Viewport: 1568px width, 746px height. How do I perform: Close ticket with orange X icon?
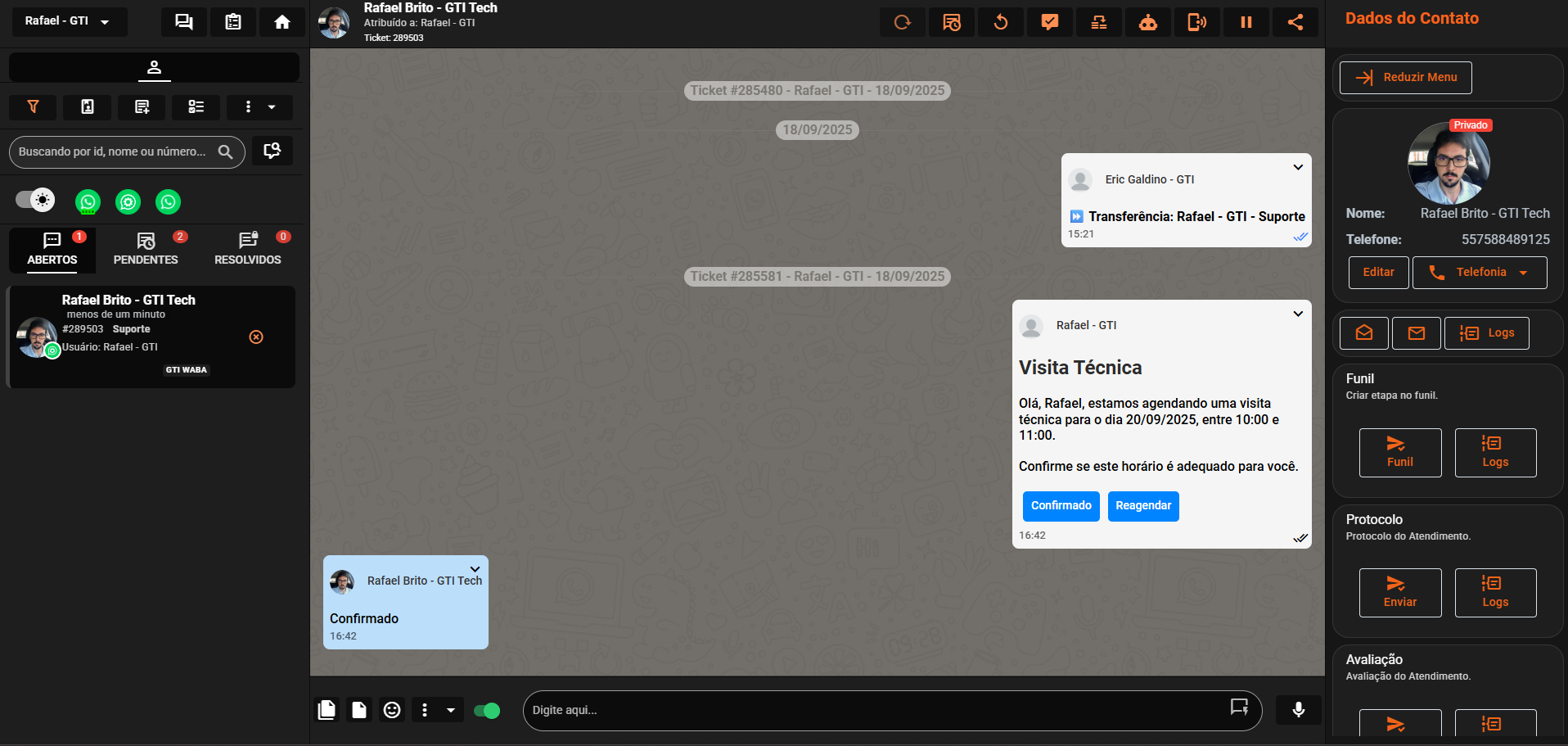(x=256, y=337)
